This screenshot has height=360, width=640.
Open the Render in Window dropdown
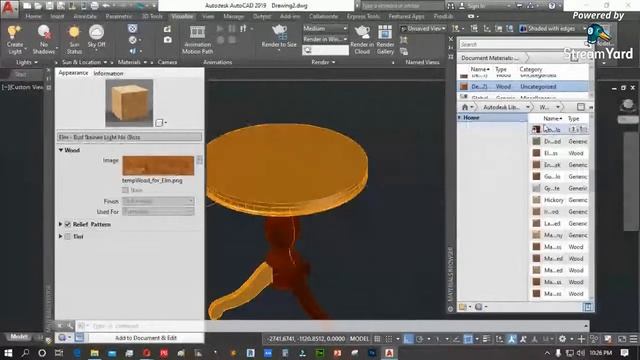[325, 39]
